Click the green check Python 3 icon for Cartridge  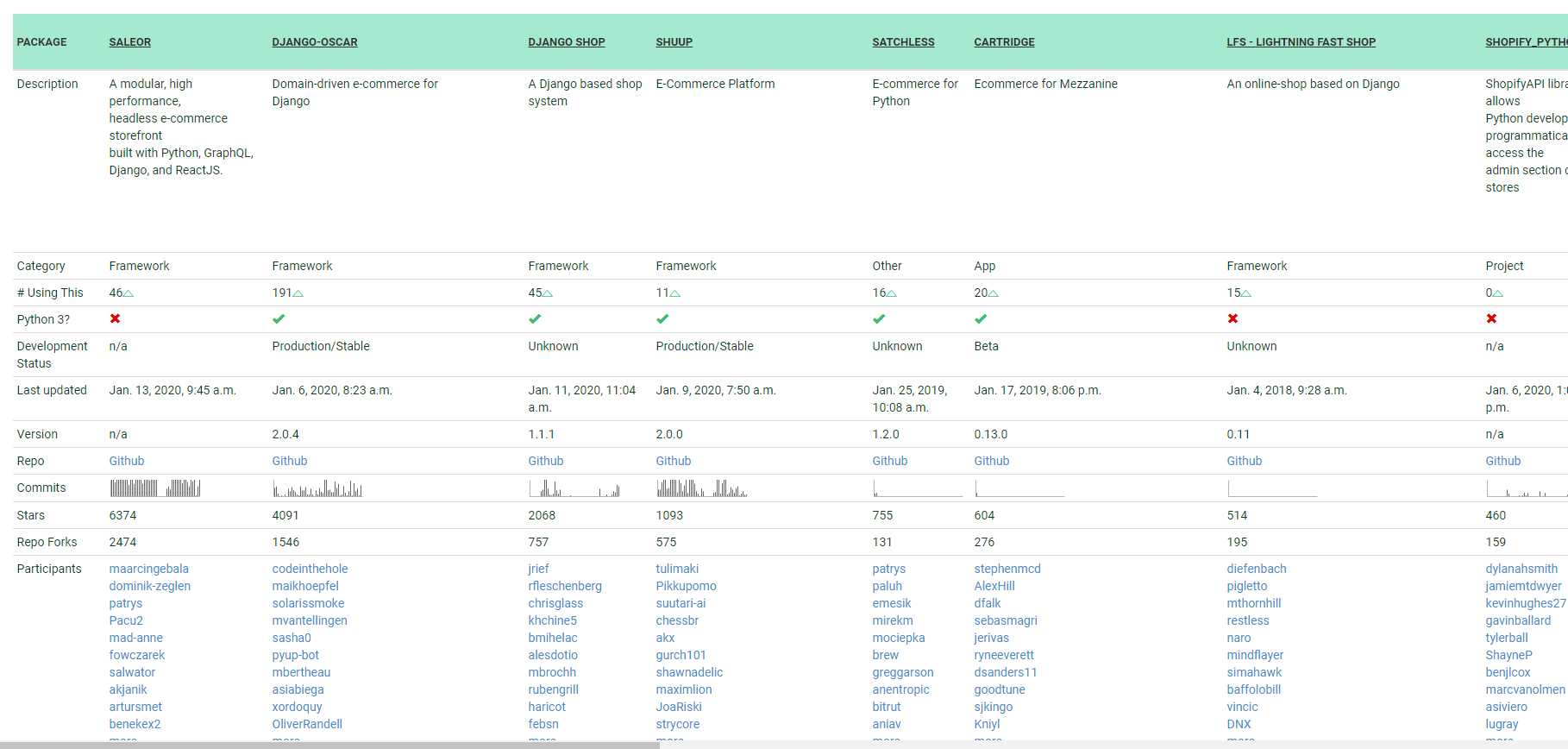click(x=981, y=318)
